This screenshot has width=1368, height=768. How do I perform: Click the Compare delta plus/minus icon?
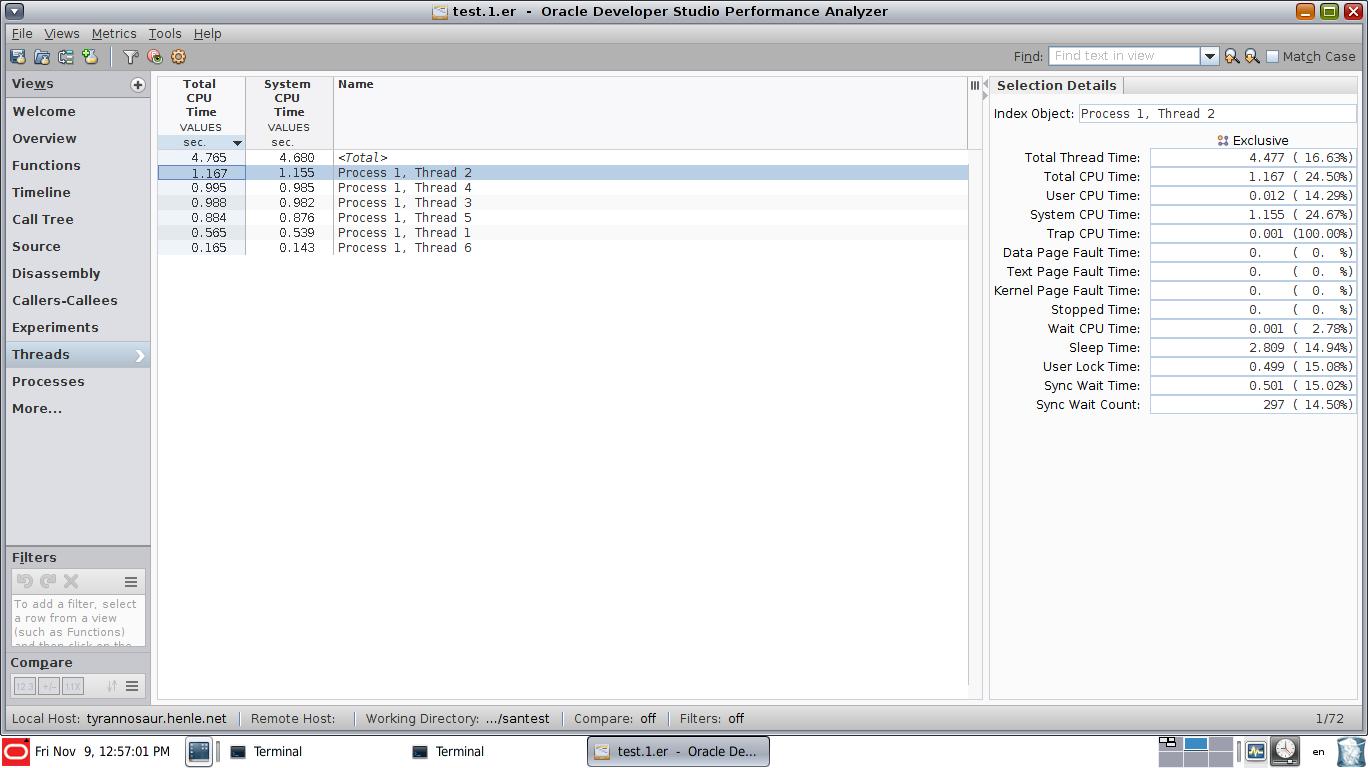pos(48,686)
